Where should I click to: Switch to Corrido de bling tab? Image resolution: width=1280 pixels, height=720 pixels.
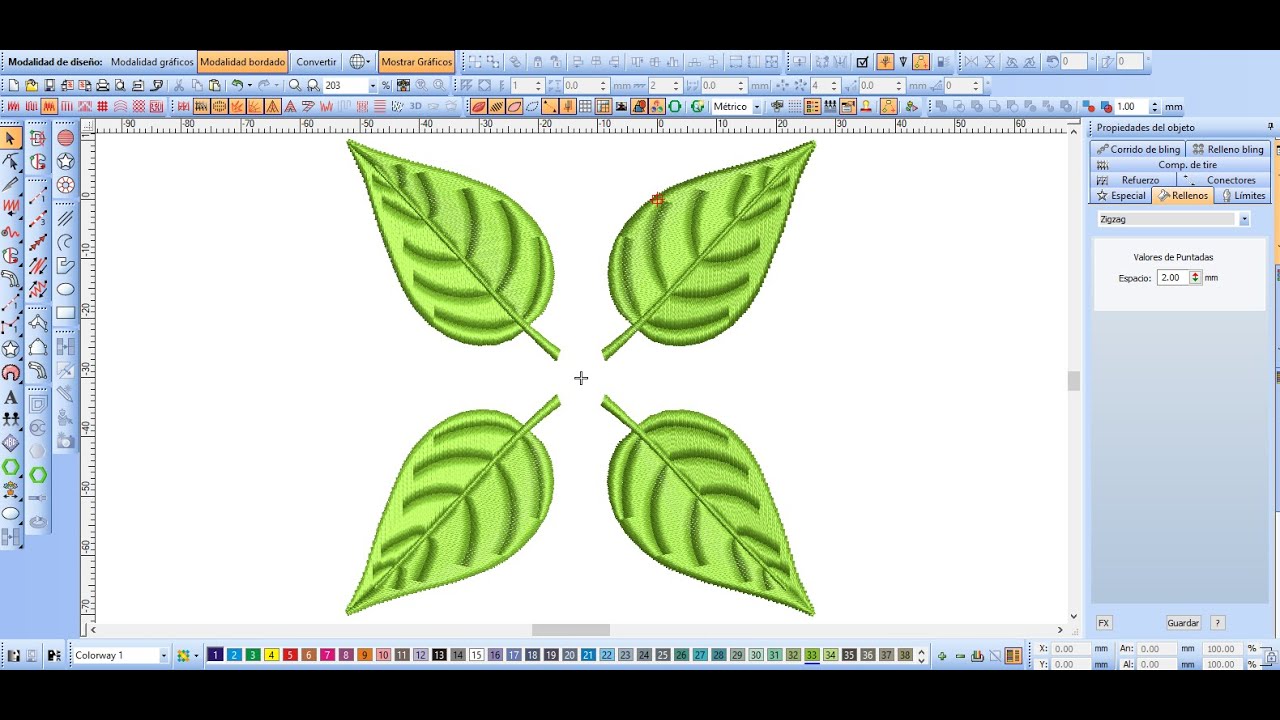click(x=1137, y=149)
